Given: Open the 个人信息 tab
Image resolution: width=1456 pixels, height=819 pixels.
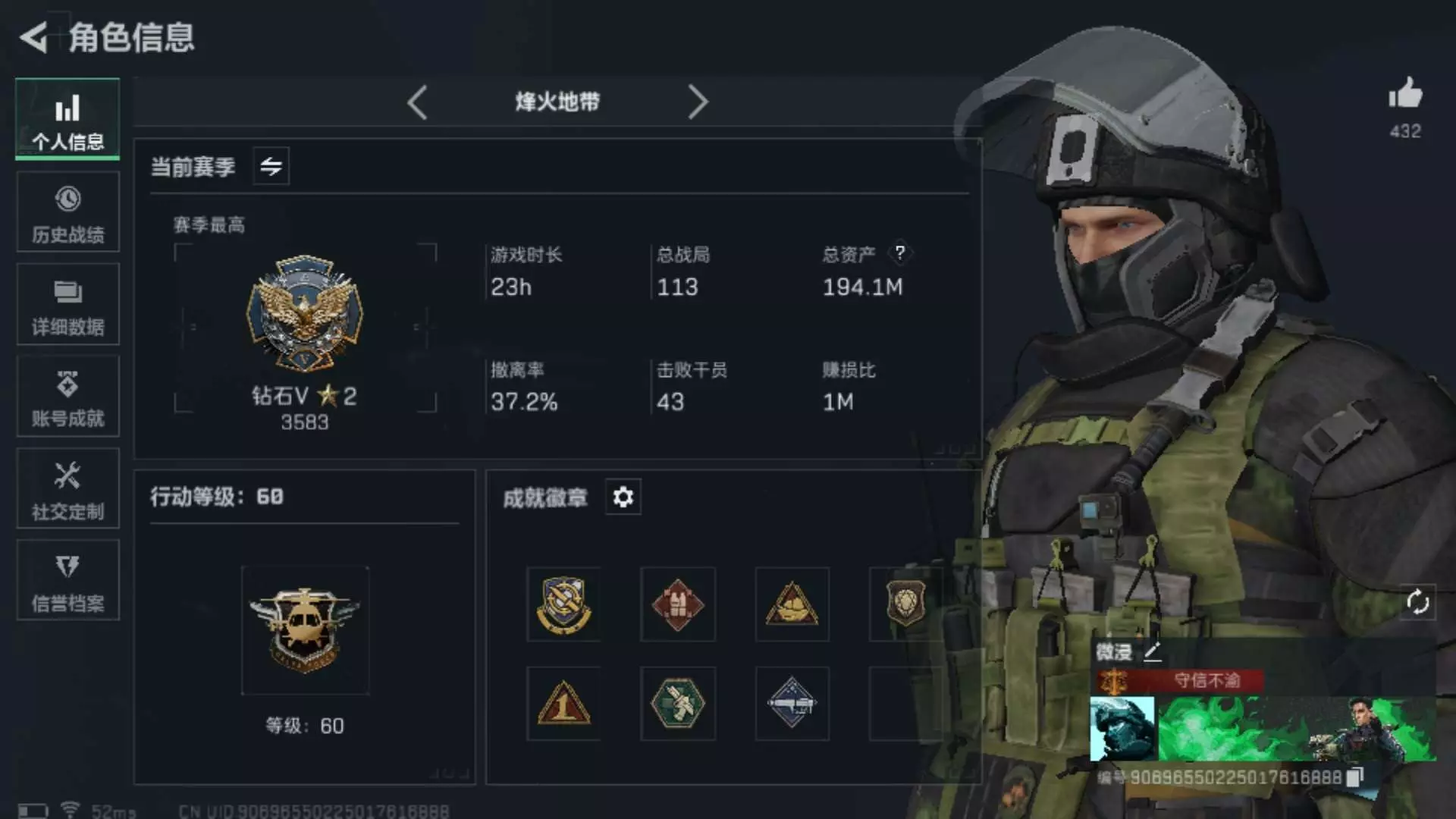Looking at the screenshot, I should click(x=67, y=118).
